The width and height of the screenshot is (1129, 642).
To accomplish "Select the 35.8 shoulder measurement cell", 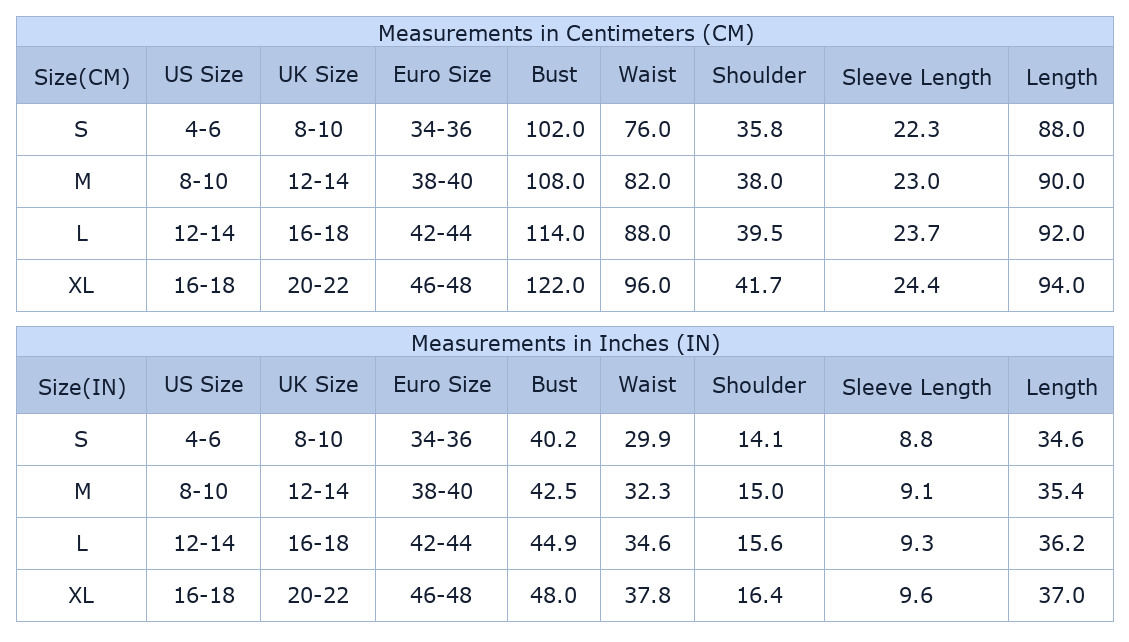I will 759,130.
